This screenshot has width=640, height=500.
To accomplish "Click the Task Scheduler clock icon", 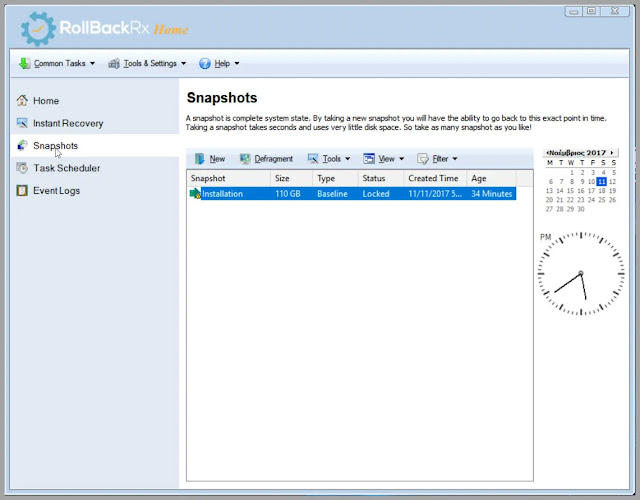I will point(22,168).
